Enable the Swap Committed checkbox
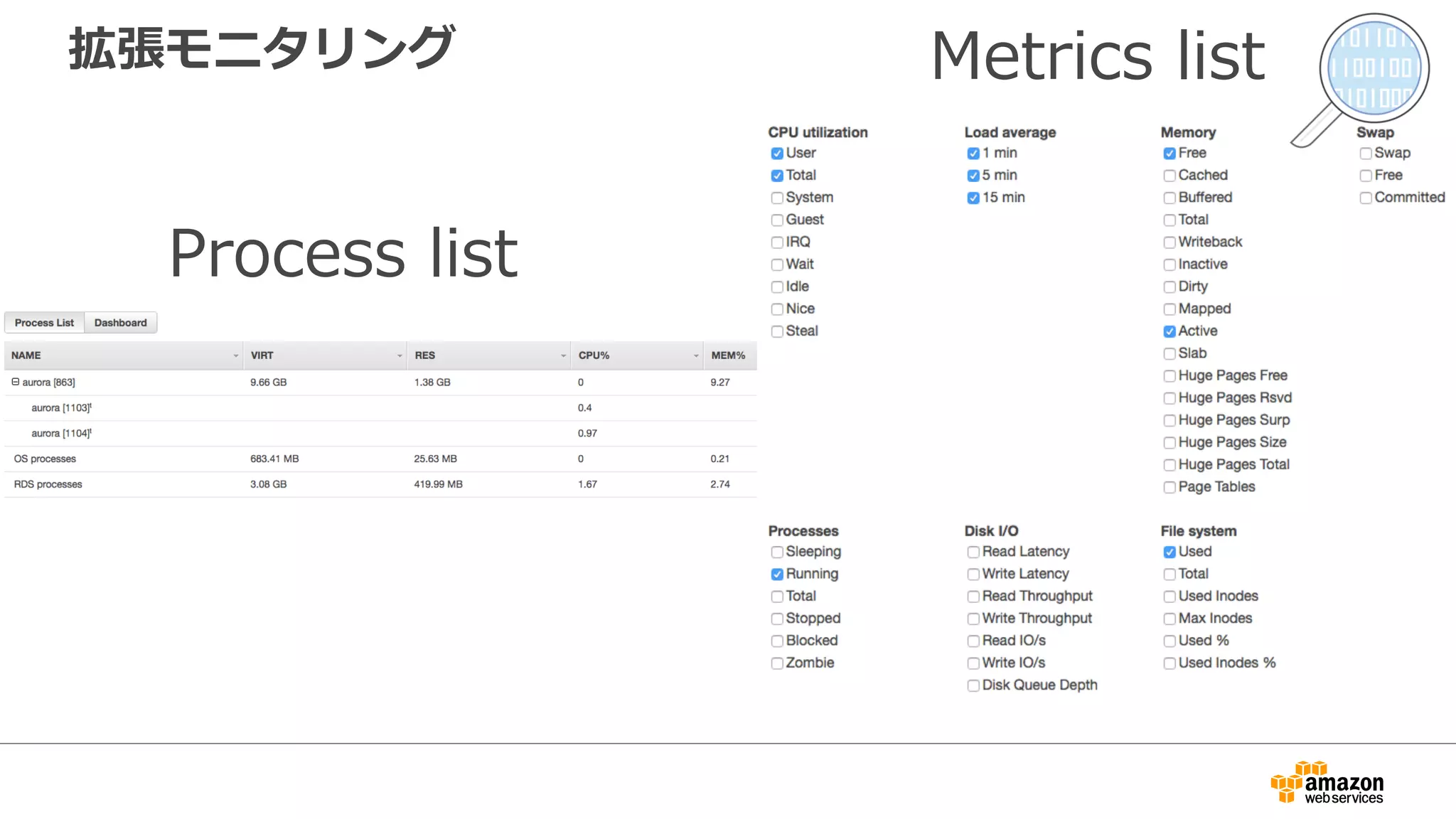The image size is (1456, 819). click(1366, 198)
